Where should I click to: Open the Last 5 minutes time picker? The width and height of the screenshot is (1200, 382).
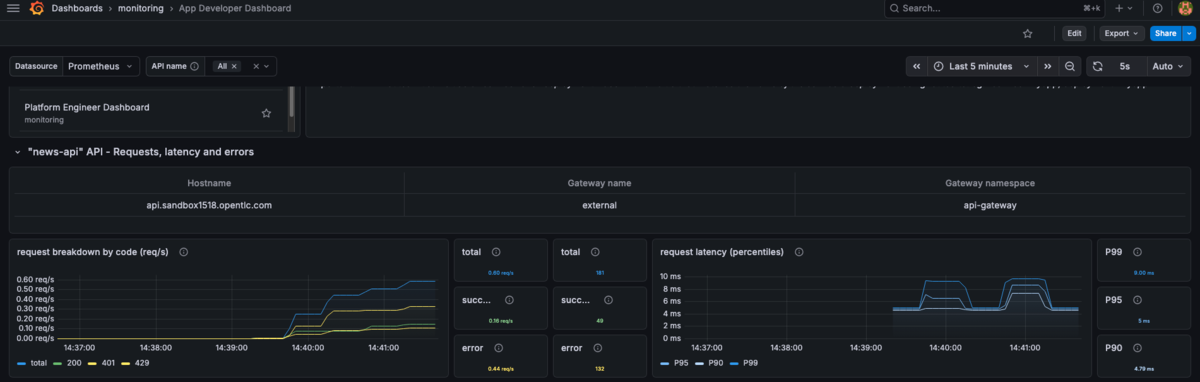(x=982, y=66)
